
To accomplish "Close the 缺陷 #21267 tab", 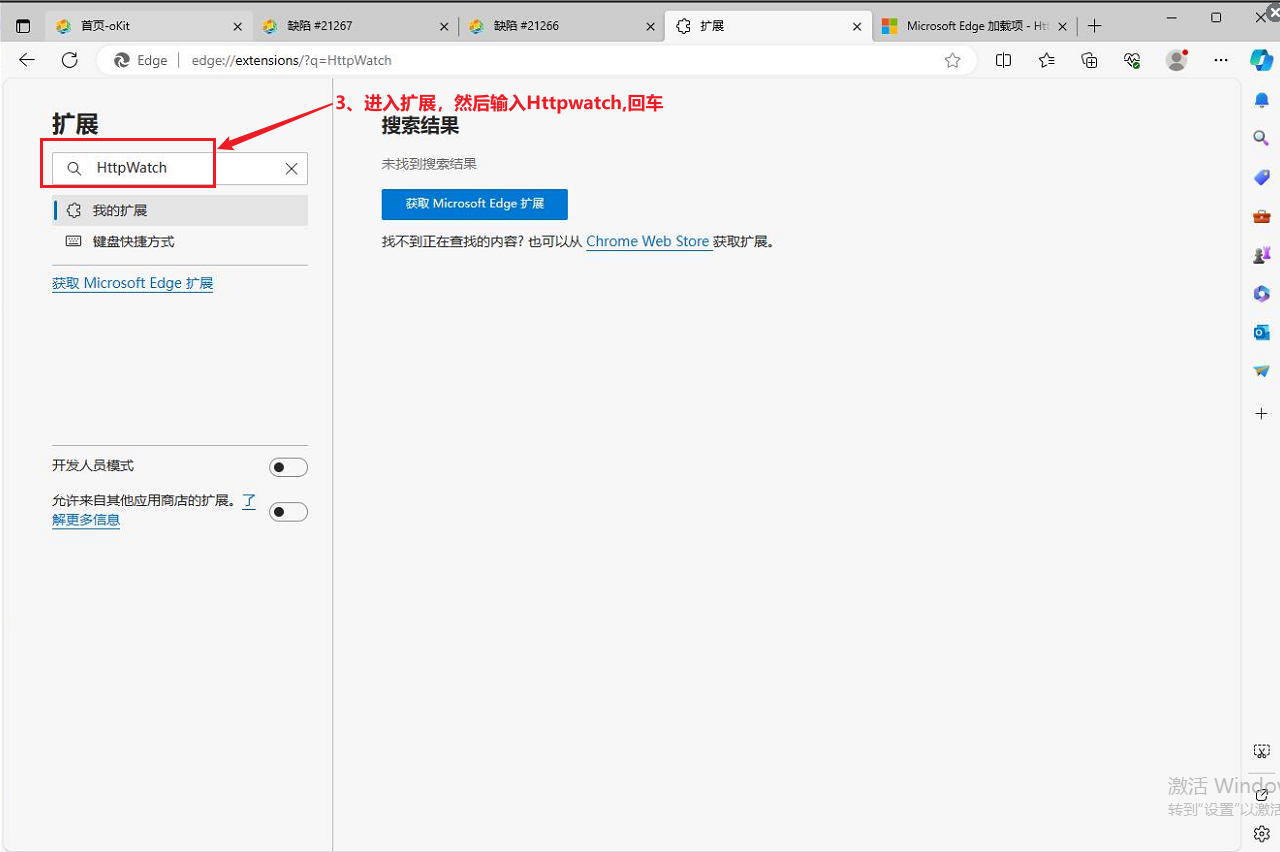I will (x=444, y=27).
